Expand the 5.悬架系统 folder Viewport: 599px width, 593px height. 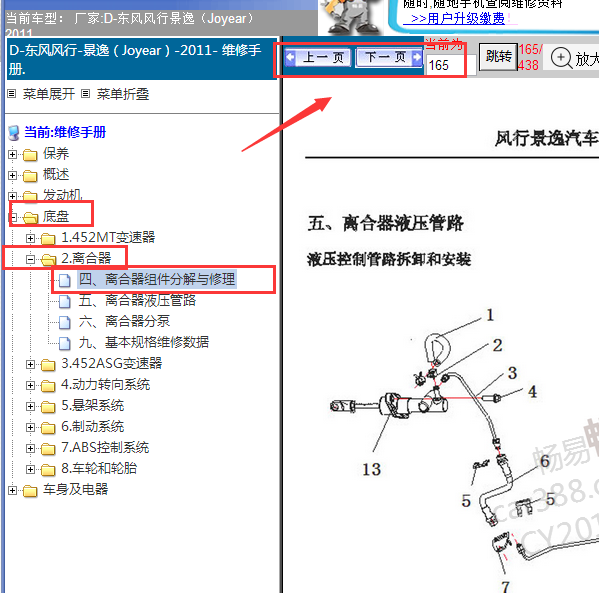(x=30, y=406)
